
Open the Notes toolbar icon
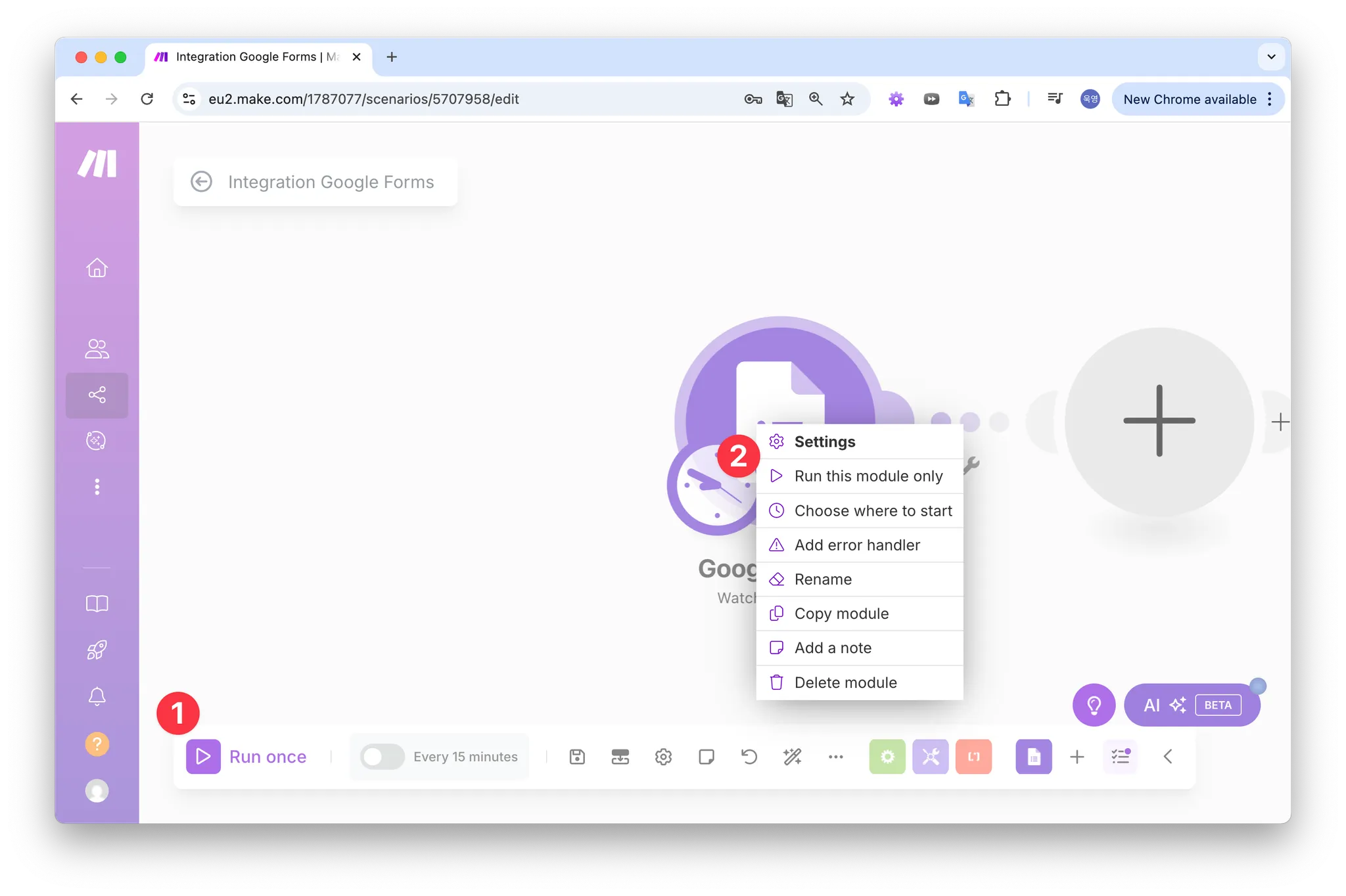point(707,757)
